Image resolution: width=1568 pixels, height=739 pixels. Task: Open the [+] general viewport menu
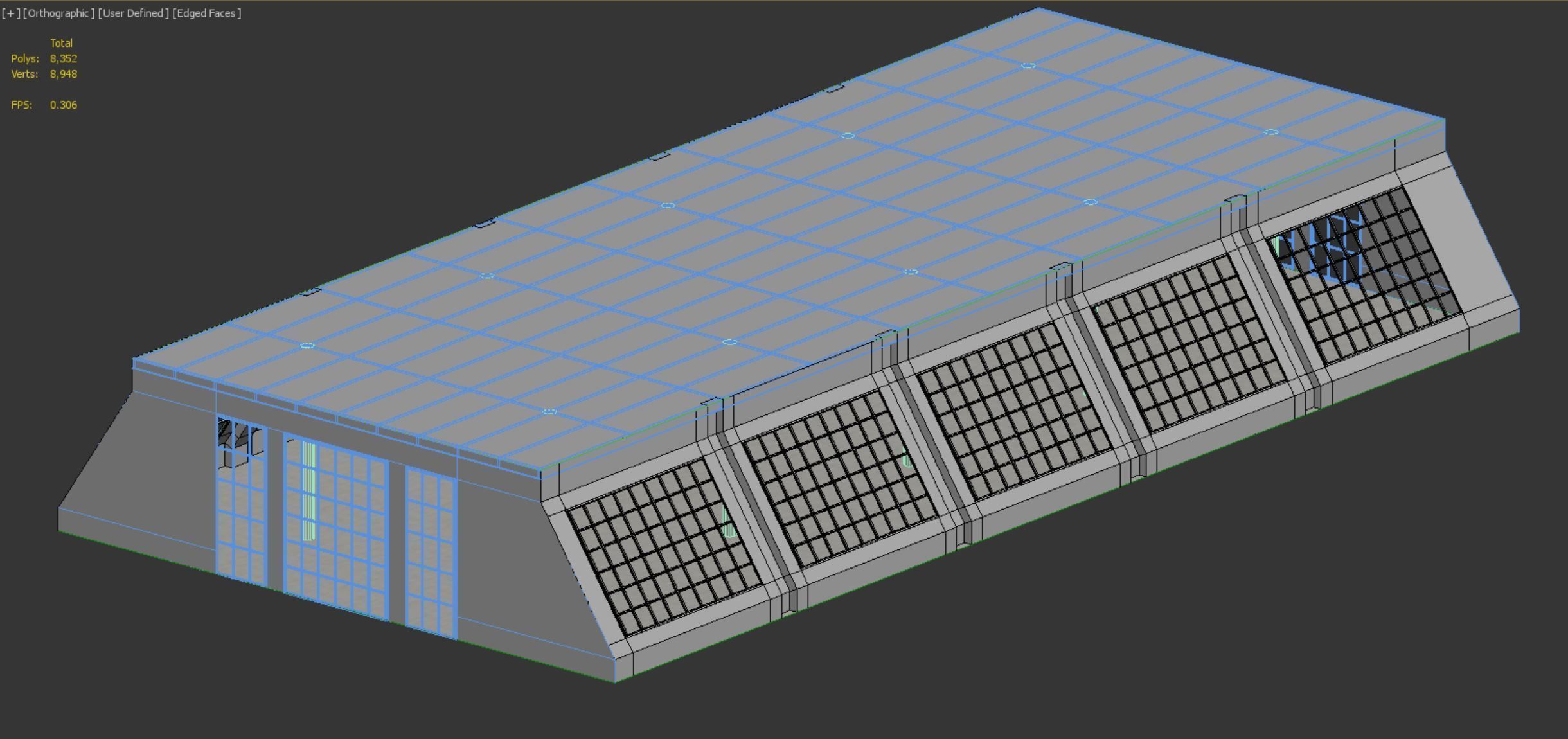11,13
